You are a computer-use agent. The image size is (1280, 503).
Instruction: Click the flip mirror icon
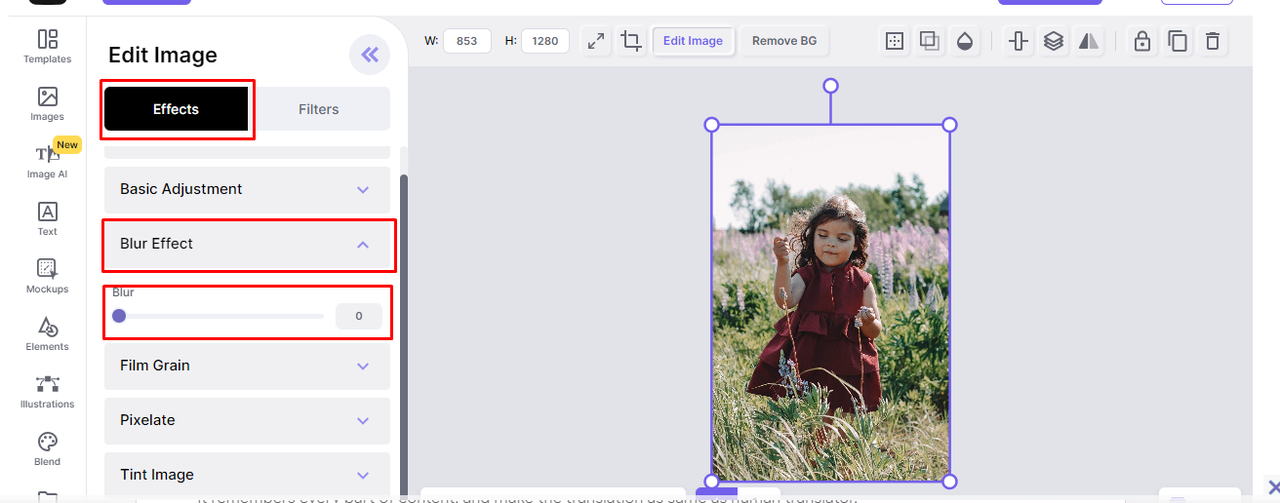[x=1088, y=41]
